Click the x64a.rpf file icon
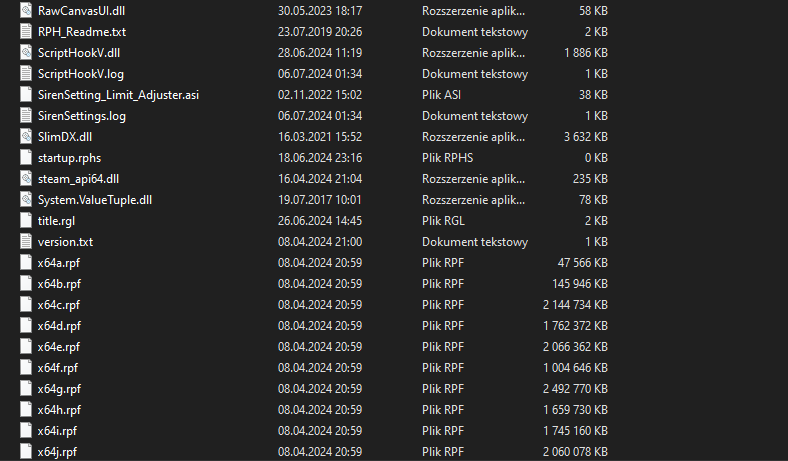Screen dimensions: 788x461 [x=26, y=262]
